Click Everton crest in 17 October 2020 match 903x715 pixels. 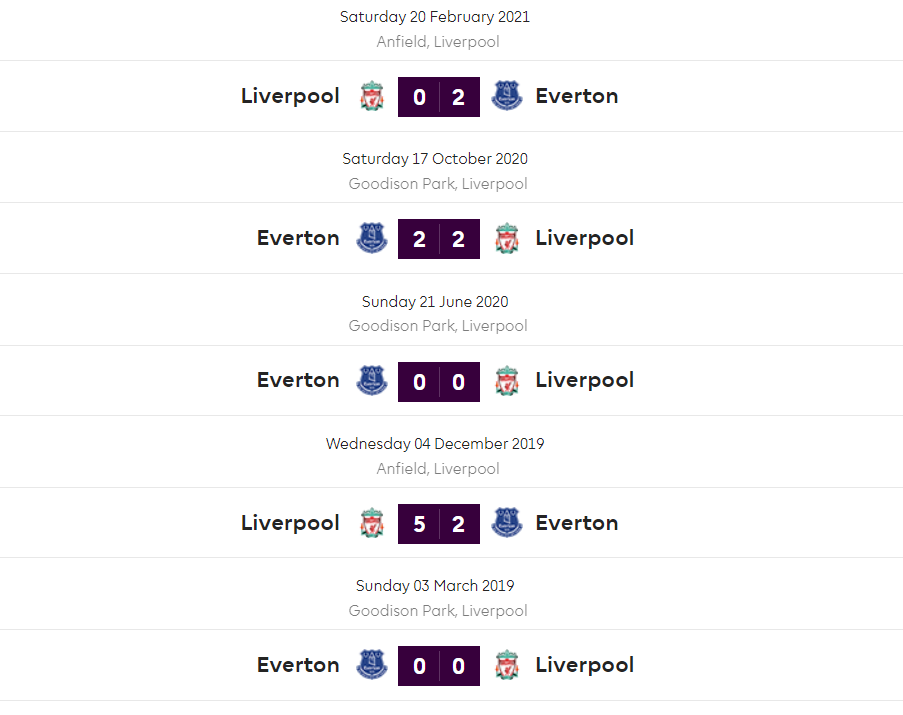372,238
